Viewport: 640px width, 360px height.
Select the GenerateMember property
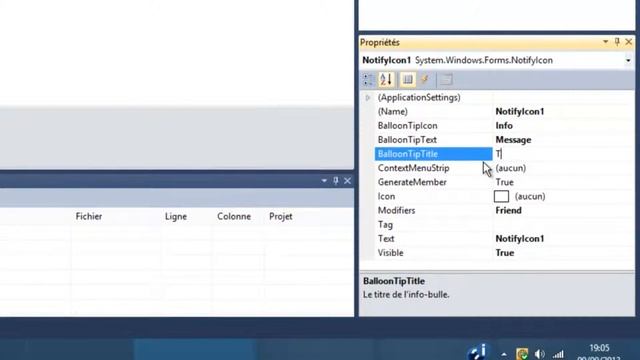tap(433, 182)
